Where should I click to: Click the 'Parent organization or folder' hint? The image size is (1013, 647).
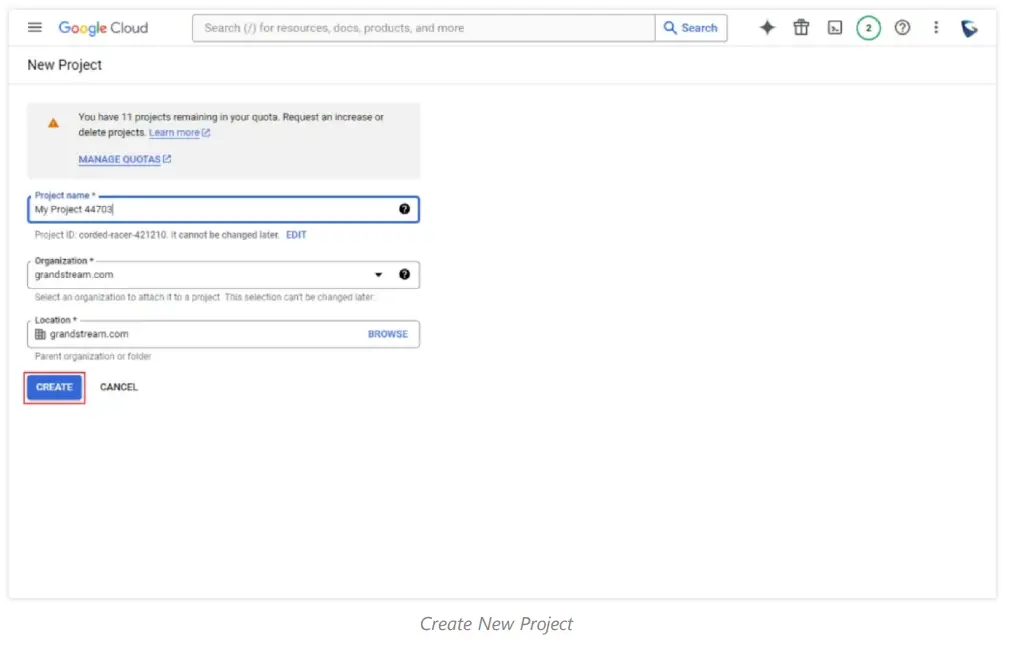pyautogui.click(x=93, y=357)
